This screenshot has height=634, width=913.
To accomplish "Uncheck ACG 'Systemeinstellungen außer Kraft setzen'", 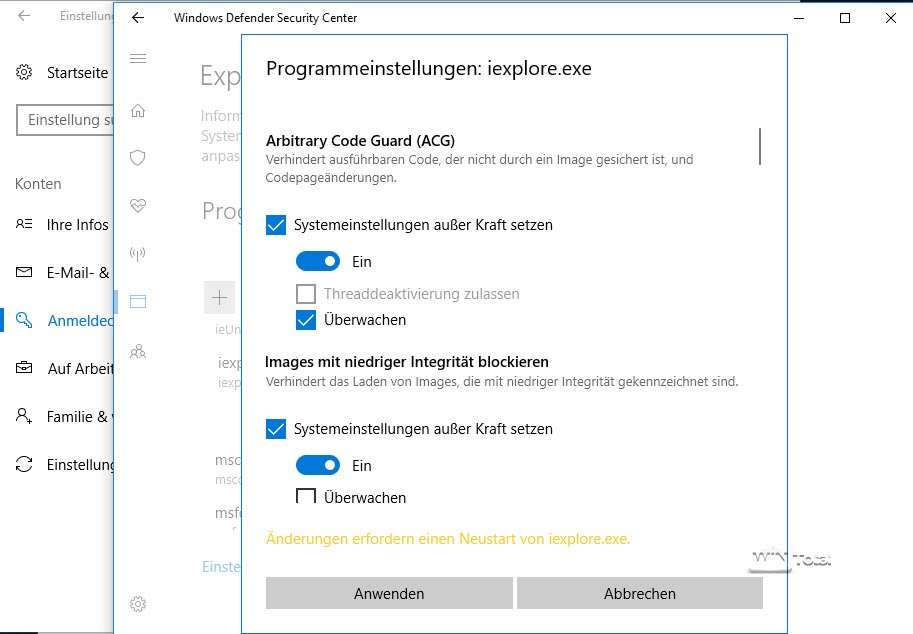I will [276, 225].
